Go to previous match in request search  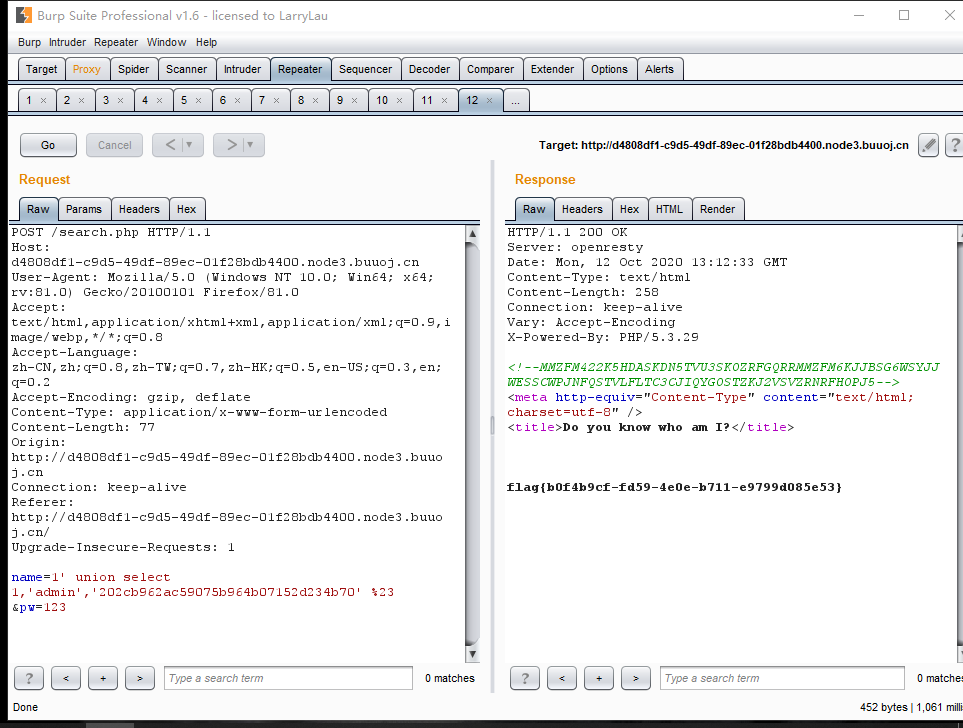click(66, 678)
